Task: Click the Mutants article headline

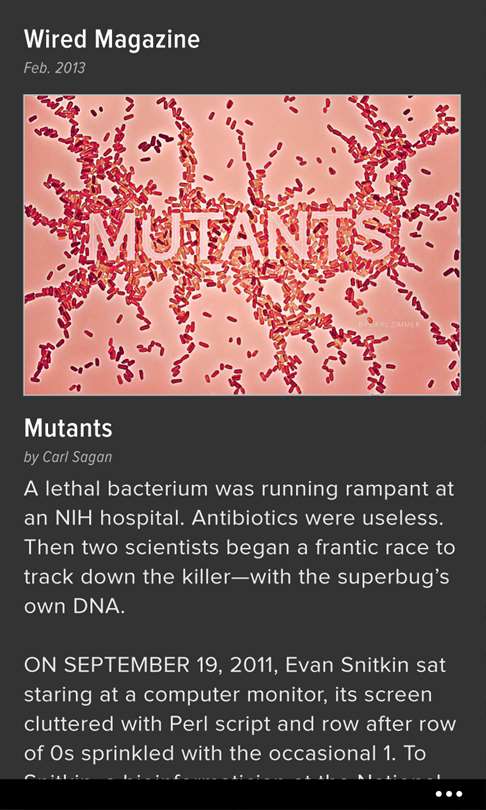Action: click(x=68, y=428)
